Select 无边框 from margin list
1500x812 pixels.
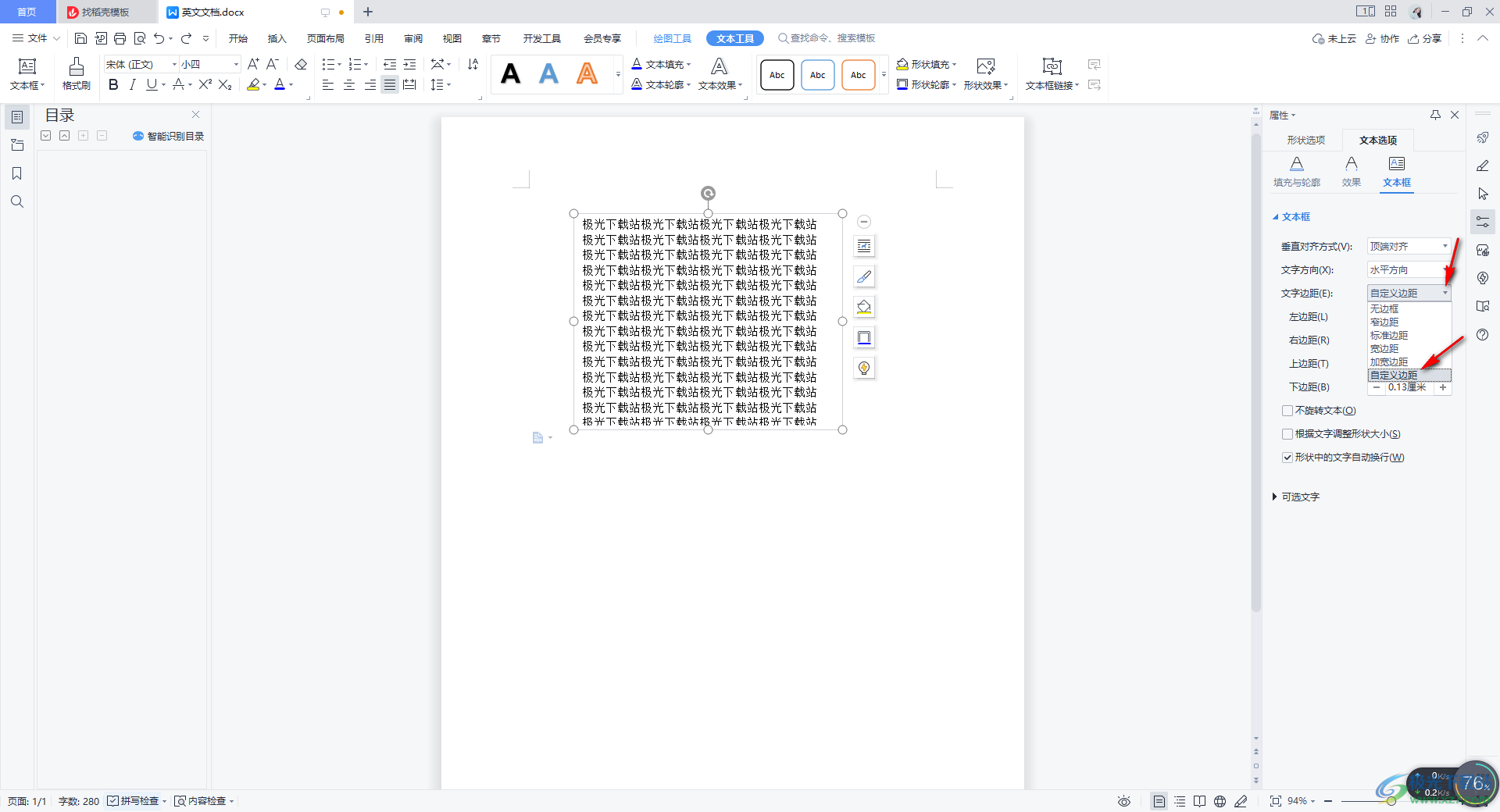click(x=1409, y=309)
